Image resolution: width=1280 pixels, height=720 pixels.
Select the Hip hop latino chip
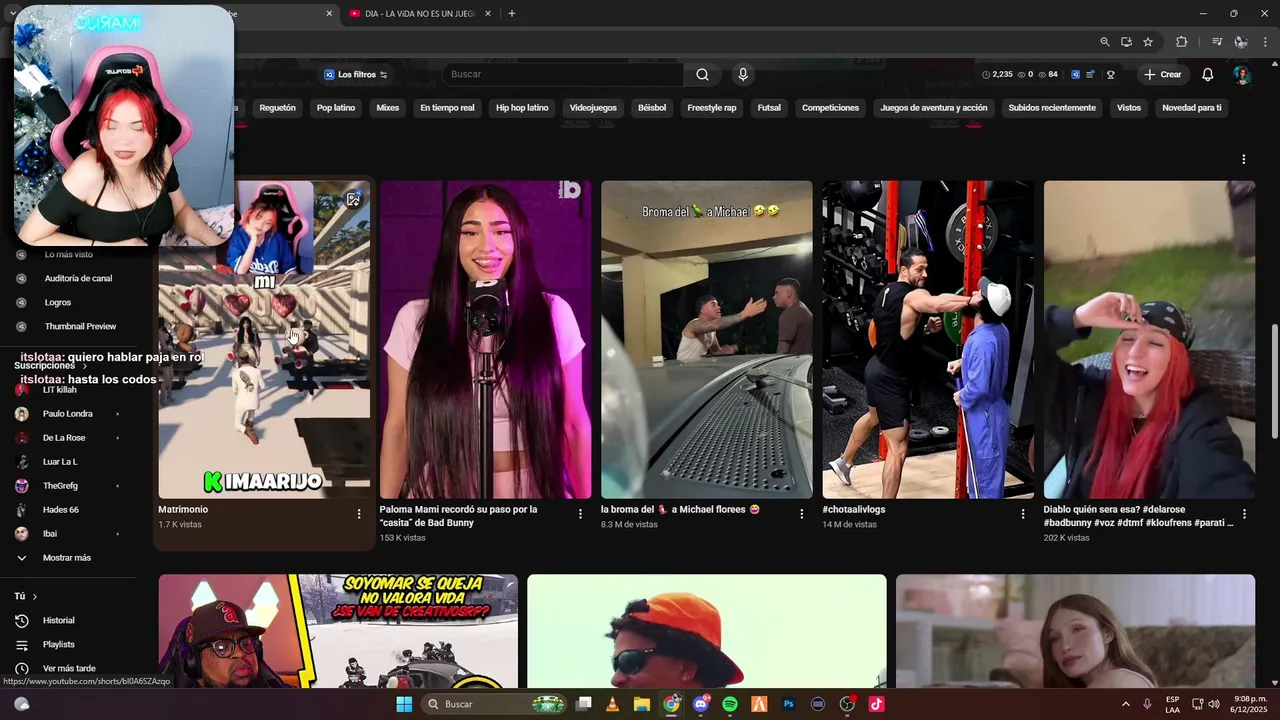pos(522,108)
